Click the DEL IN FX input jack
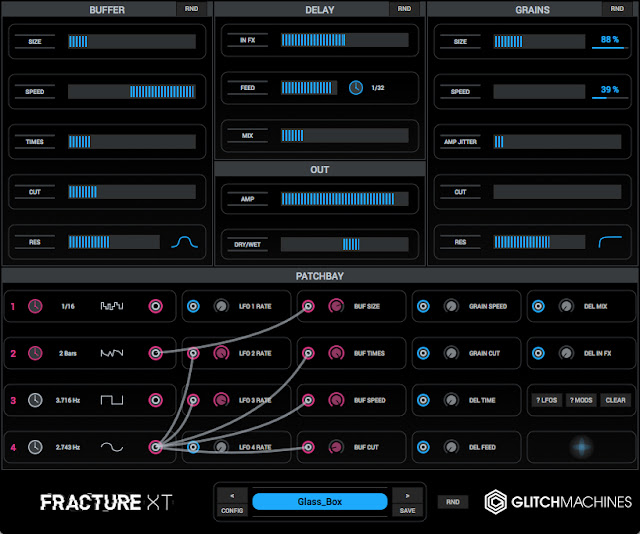The width and height of the screenshot is (640, 534). coord(538,353)
